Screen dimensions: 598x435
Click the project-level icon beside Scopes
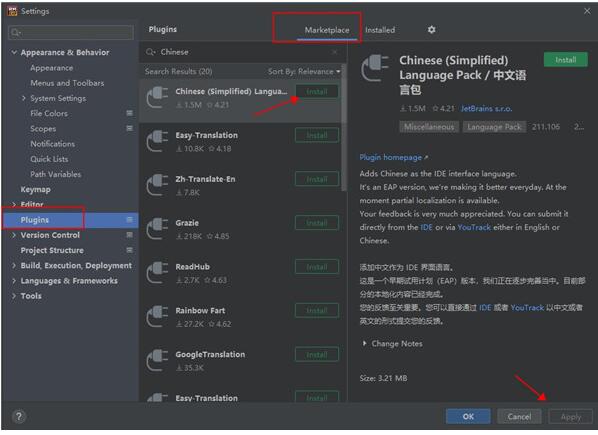tap(129, 128)
